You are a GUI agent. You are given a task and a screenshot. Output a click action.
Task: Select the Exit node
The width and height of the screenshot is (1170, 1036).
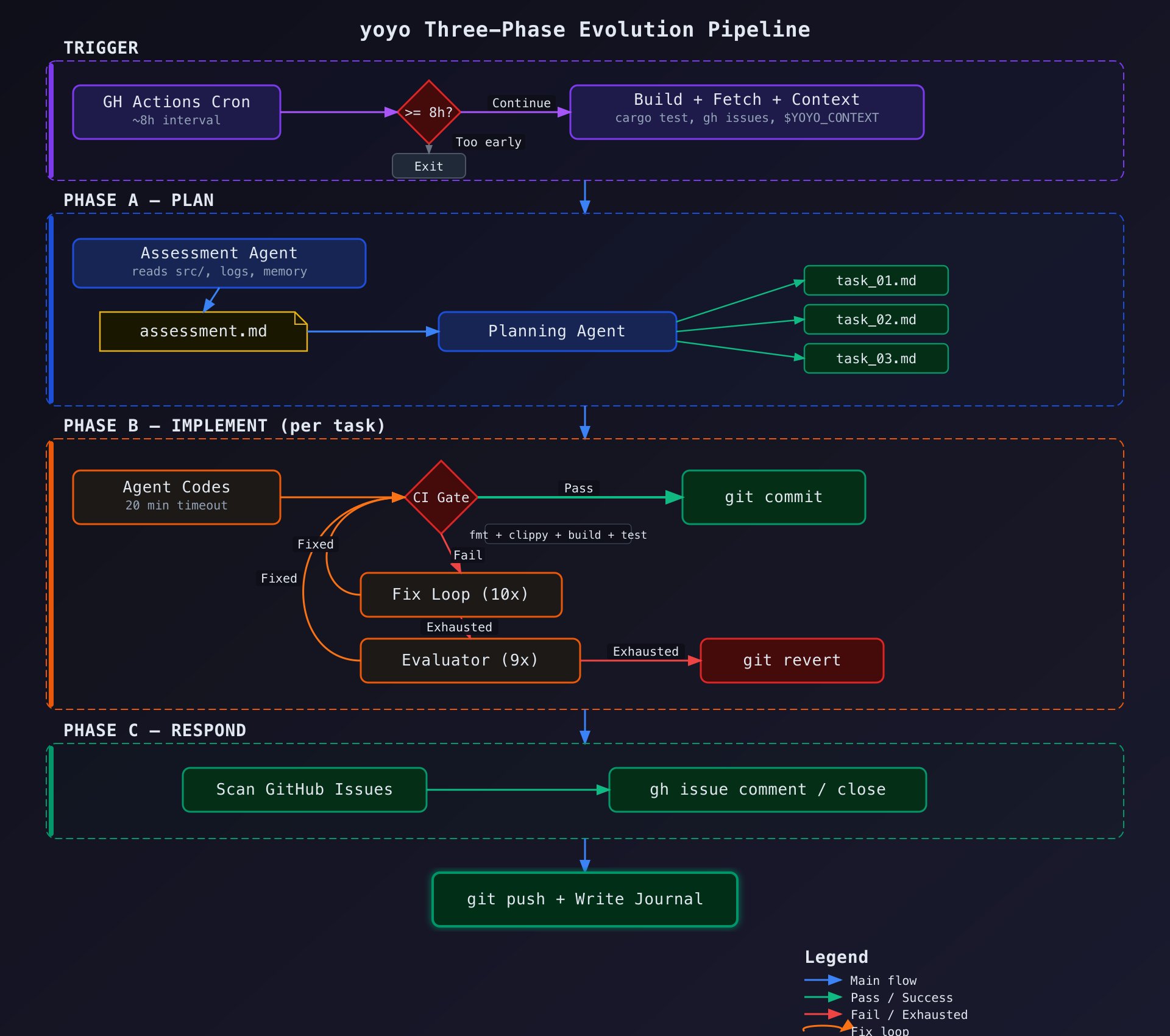[429, 166]
